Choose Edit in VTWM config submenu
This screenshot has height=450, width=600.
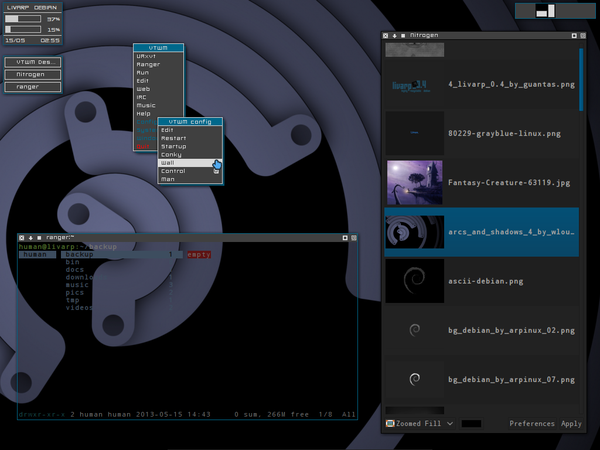pyautogui.click(x=190, y=130)
